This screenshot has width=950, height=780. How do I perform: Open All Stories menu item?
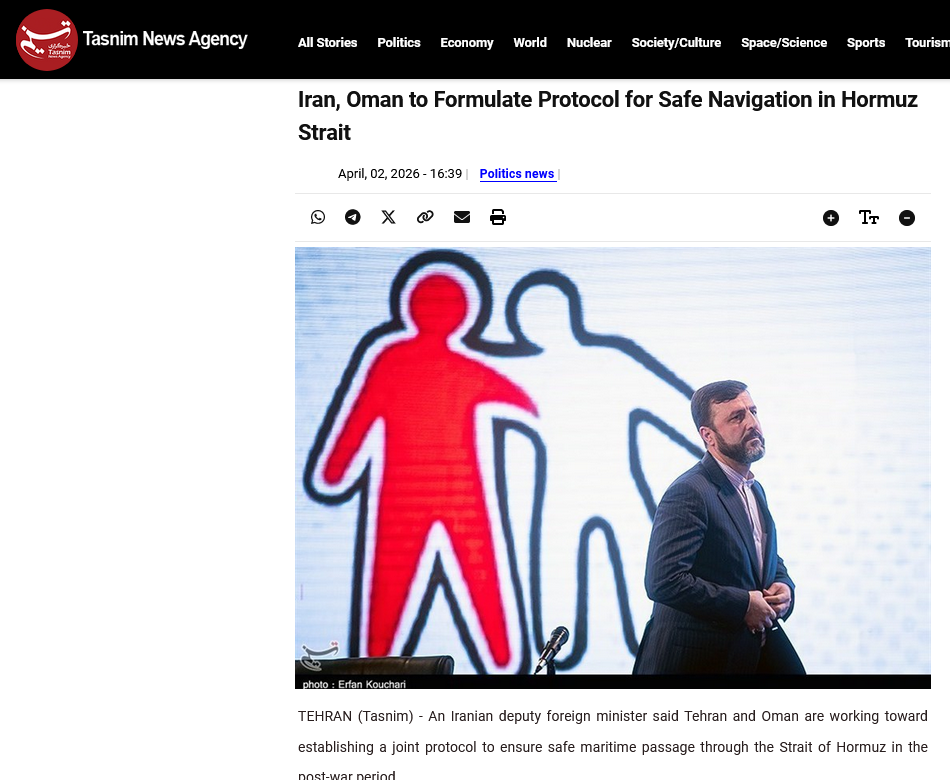327,42
